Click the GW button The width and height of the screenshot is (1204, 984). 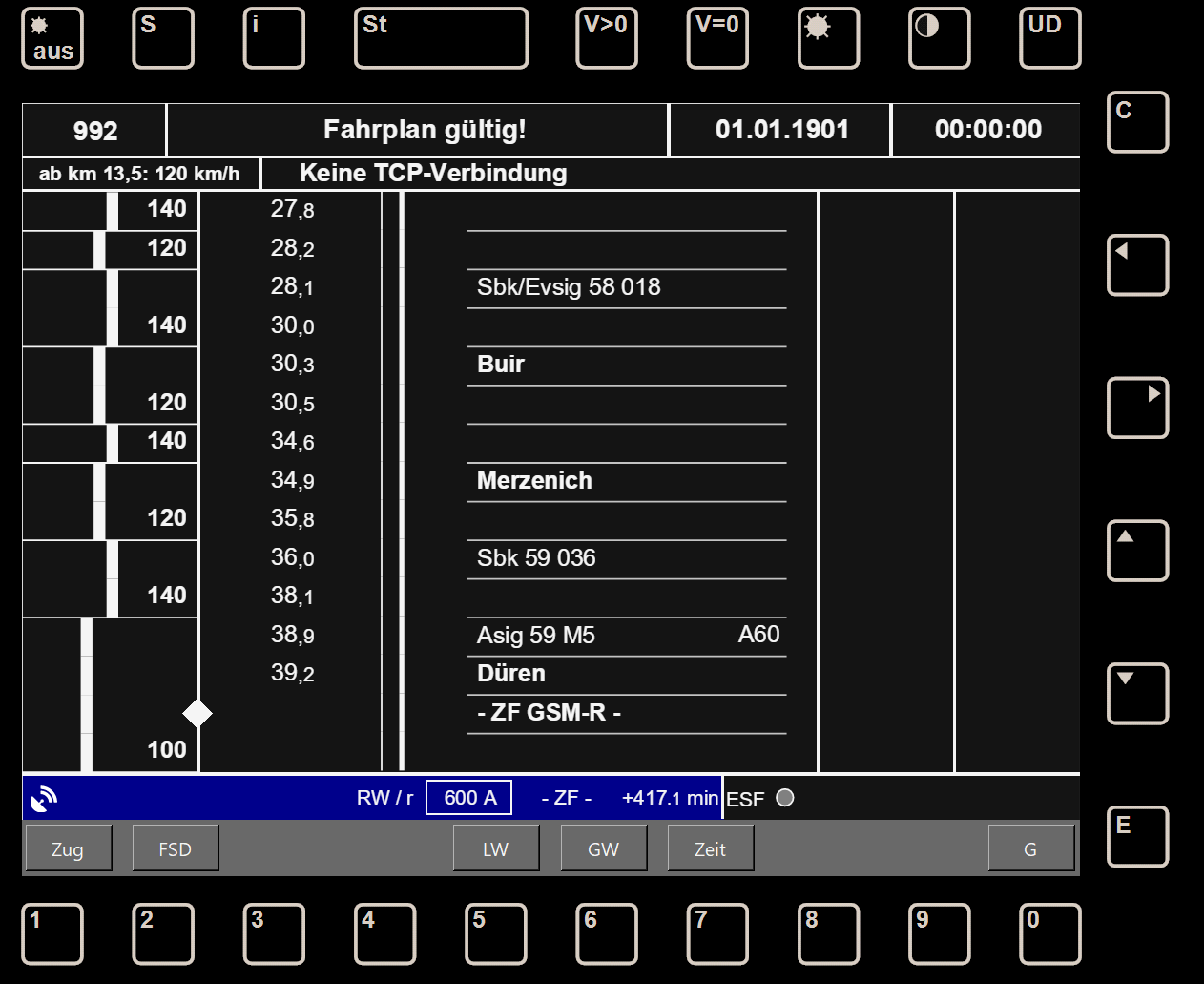click(604, 848)
